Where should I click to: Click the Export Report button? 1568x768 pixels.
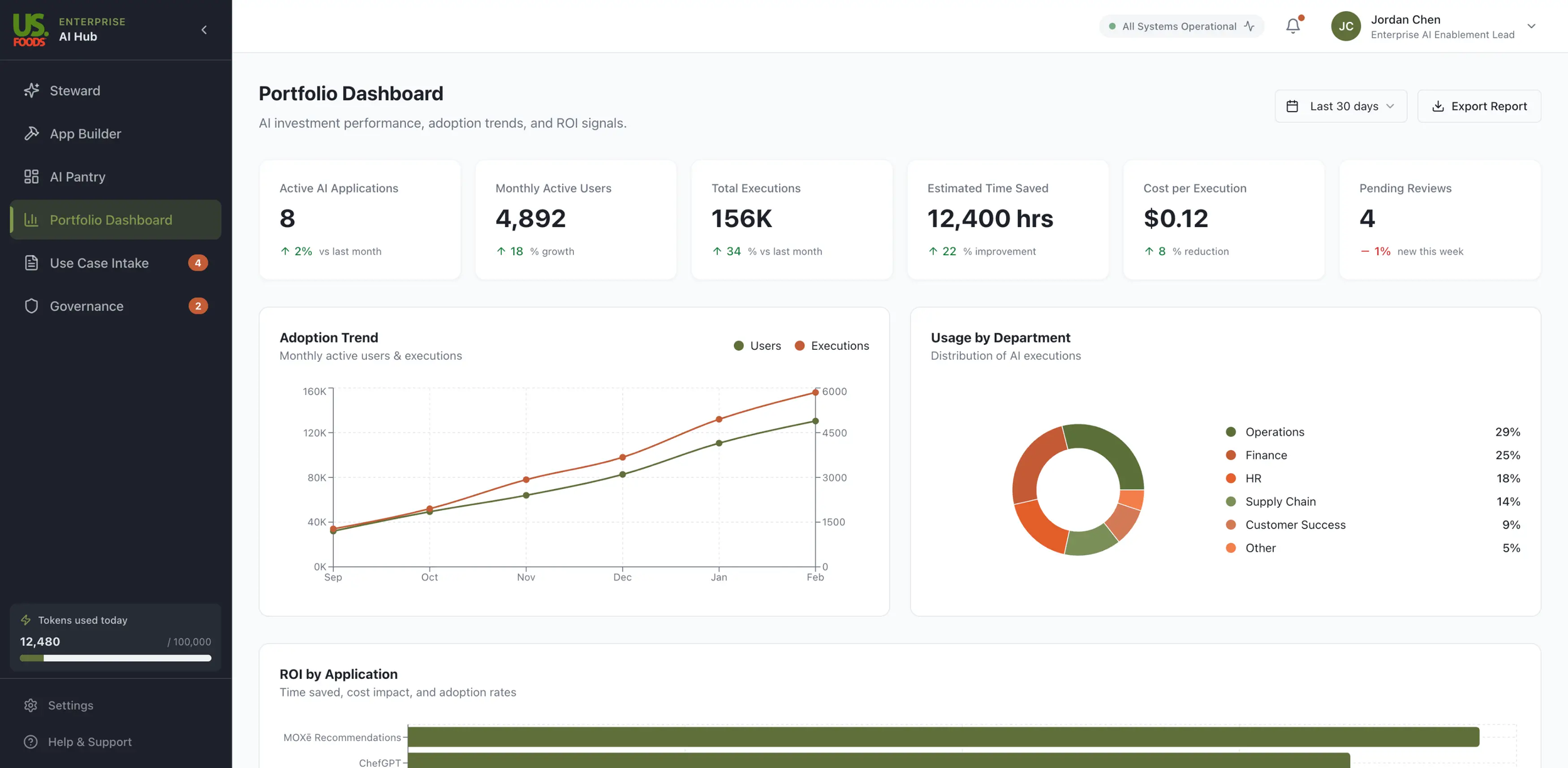point(1479,106)
